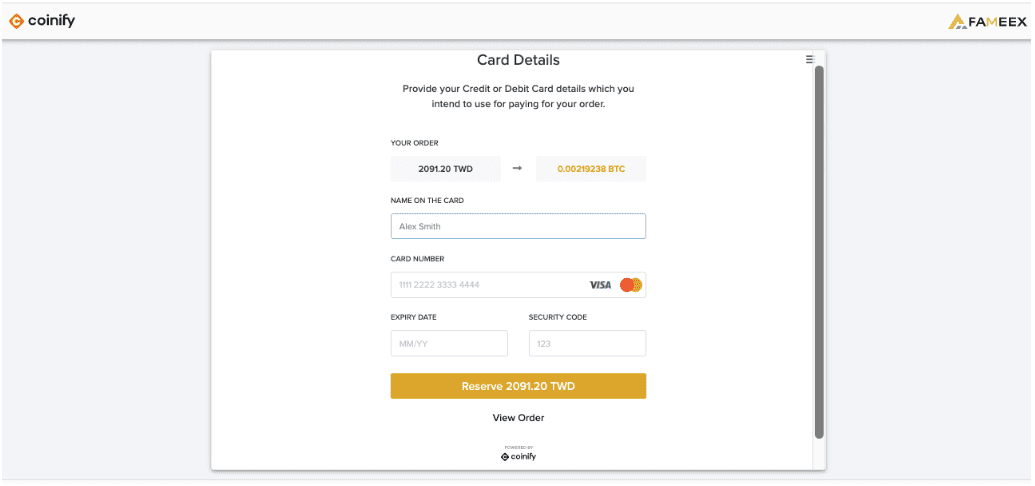
Task: Select the Security Code input field
Action: click(587, 343)
